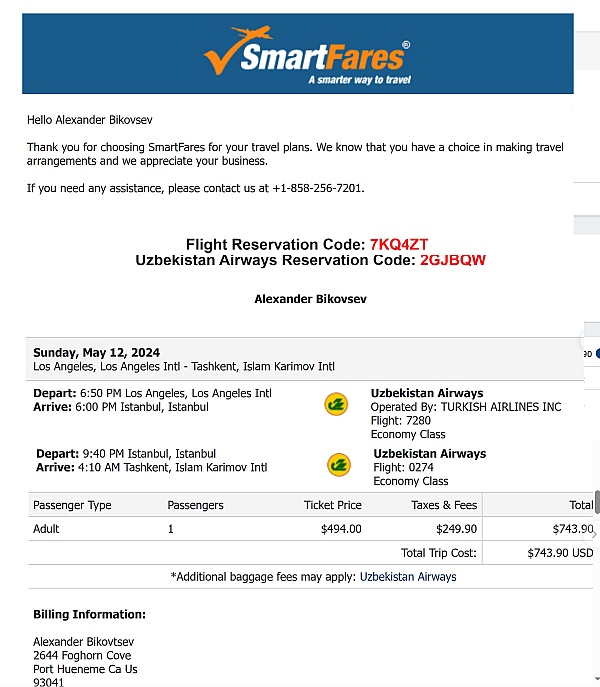Click the scroll down arrow at bottom right
The width and height of the screenshot is (600, 687).
(x=596, y=679)
